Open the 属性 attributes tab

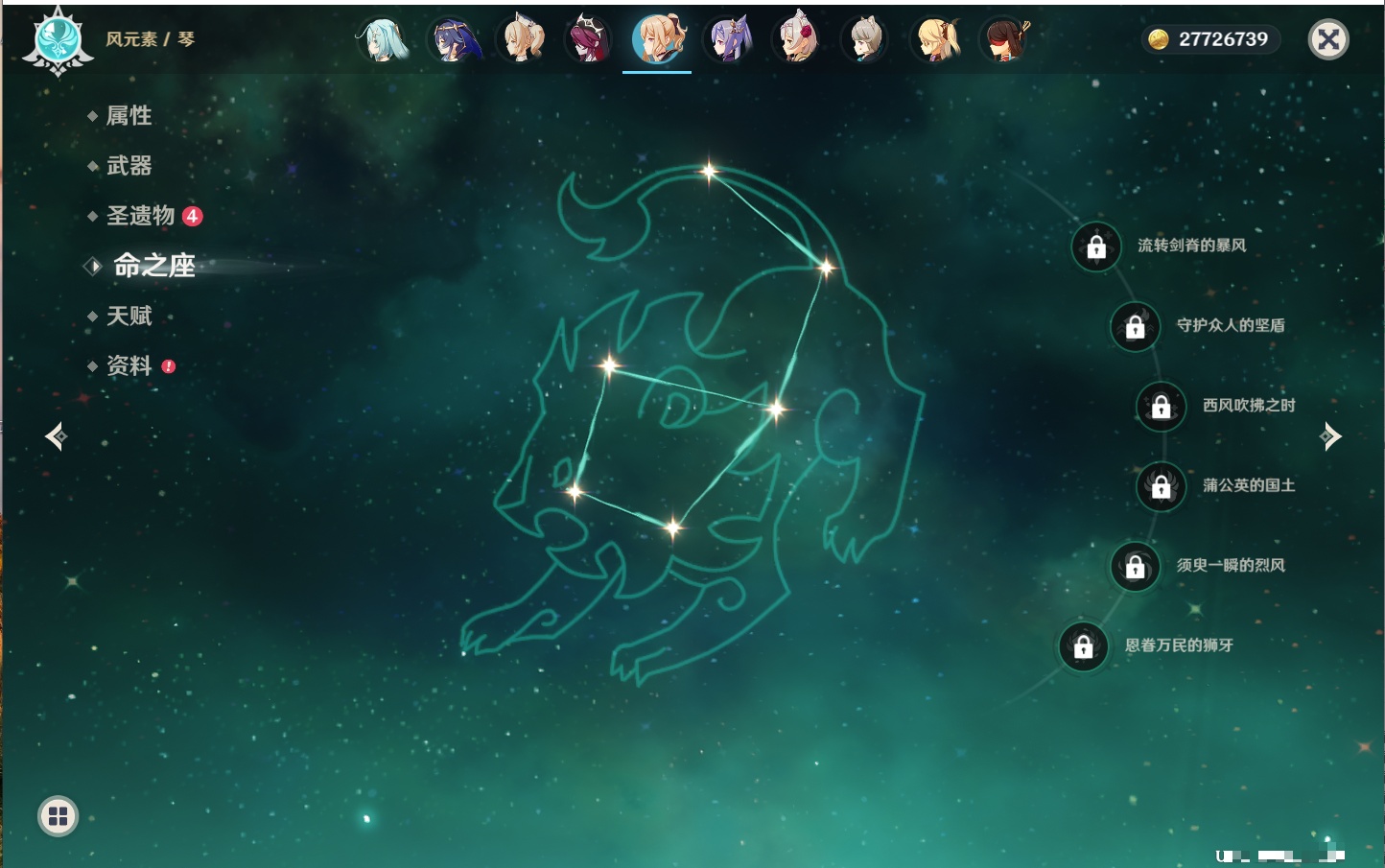tap(129, 116)
